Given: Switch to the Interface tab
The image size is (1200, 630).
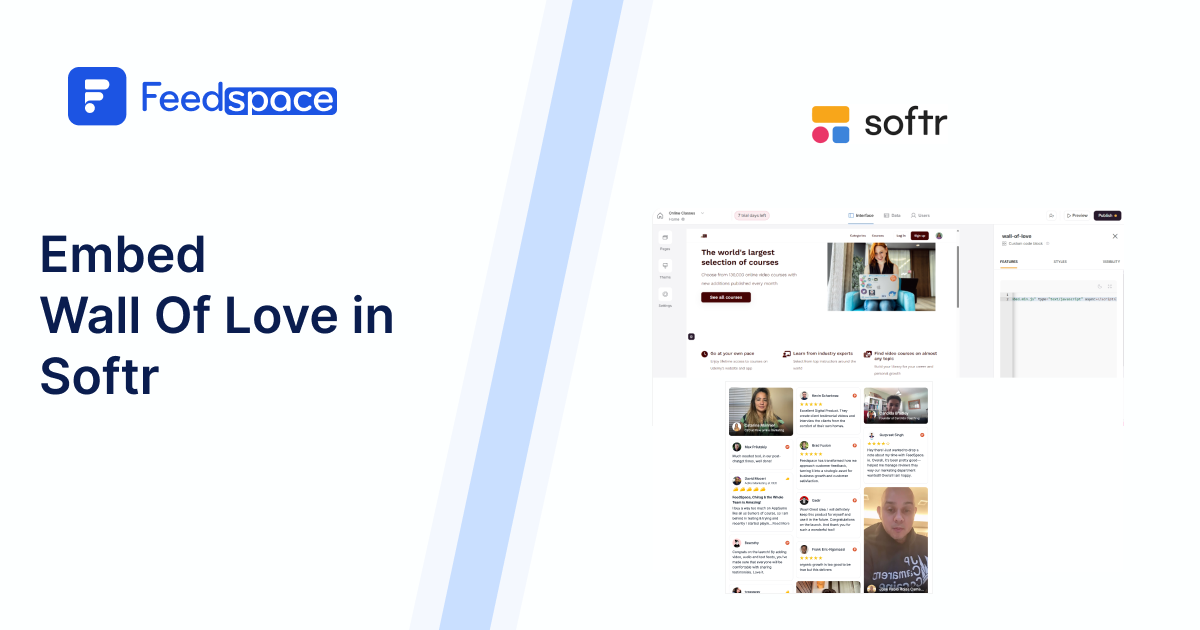Looking at the screenshot, I should (x=861, y=215).
